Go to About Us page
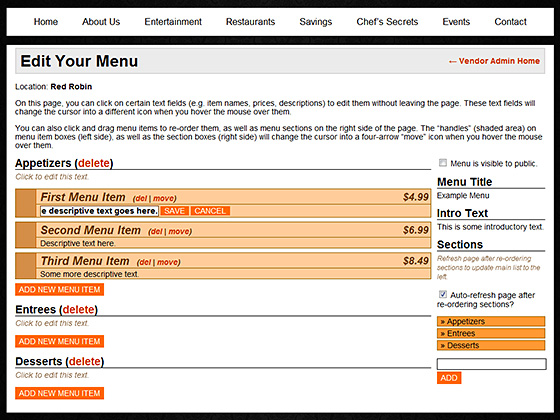Image resolution: width=560 pixels, height=420 pixels. pos(101,22)
